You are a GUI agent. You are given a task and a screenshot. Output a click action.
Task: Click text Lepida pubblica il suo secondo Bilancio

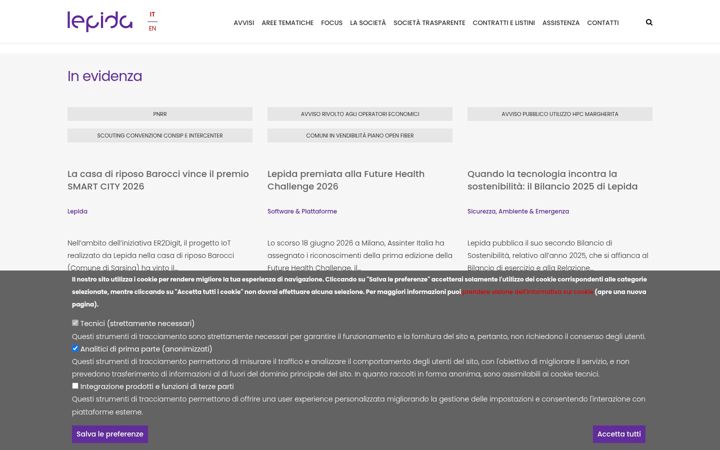point(557,255)
